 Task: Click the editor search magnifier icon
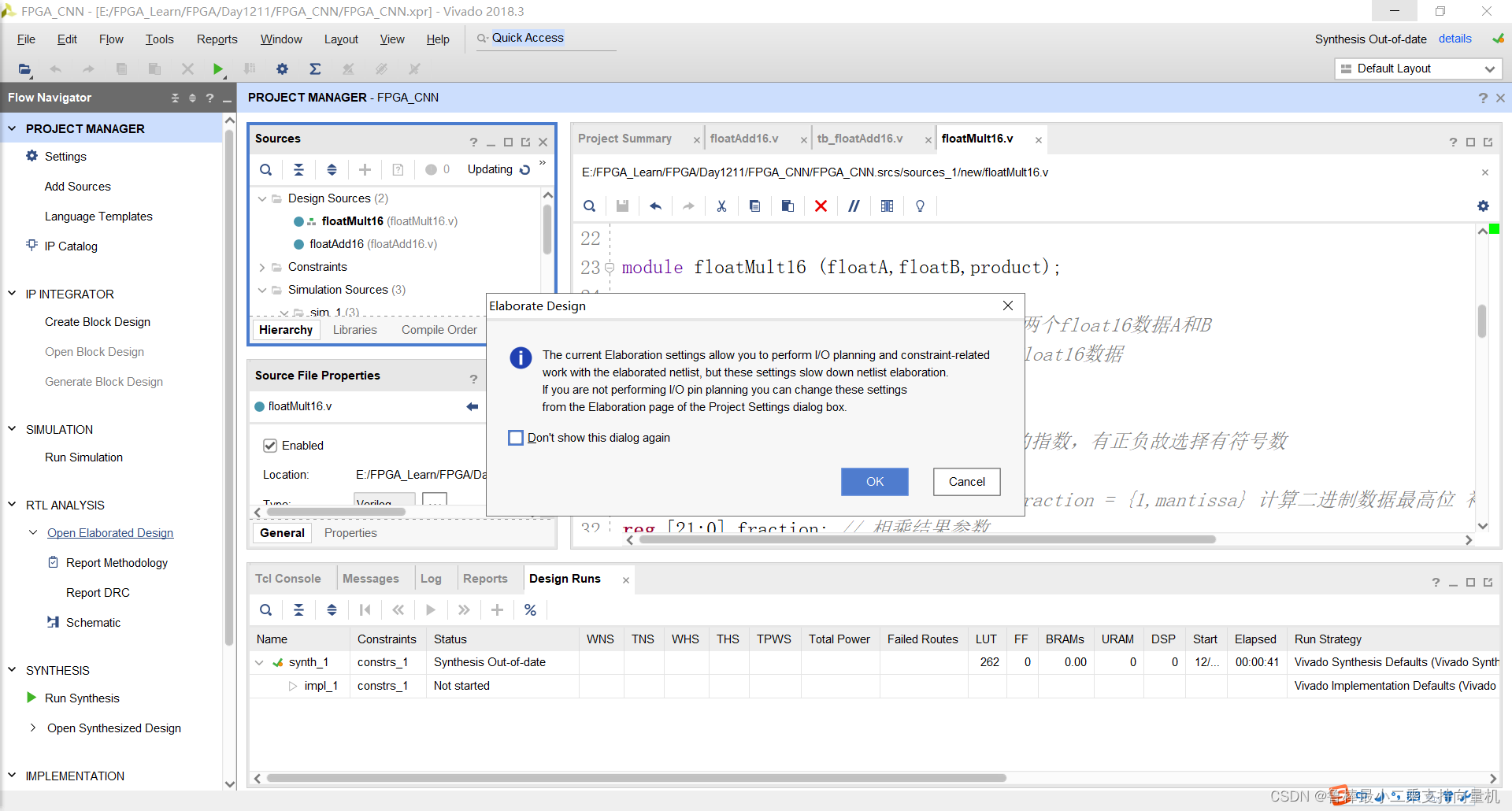pos(589,206)
